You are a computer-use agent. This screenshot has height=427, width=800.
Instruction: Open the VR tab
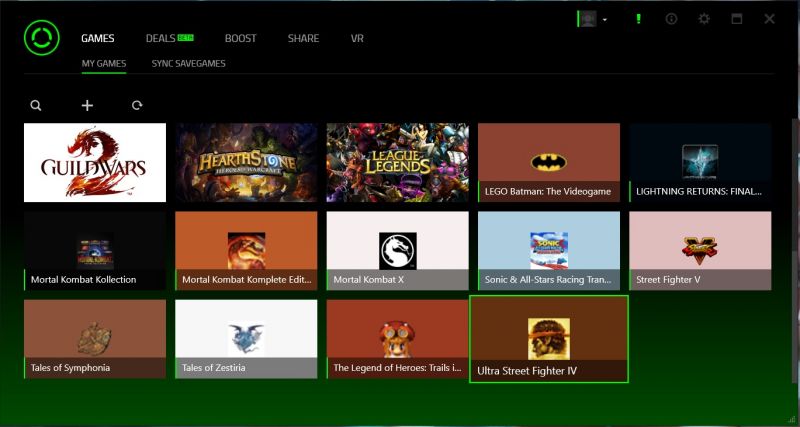pyautogui.click(x=357, y=38)
